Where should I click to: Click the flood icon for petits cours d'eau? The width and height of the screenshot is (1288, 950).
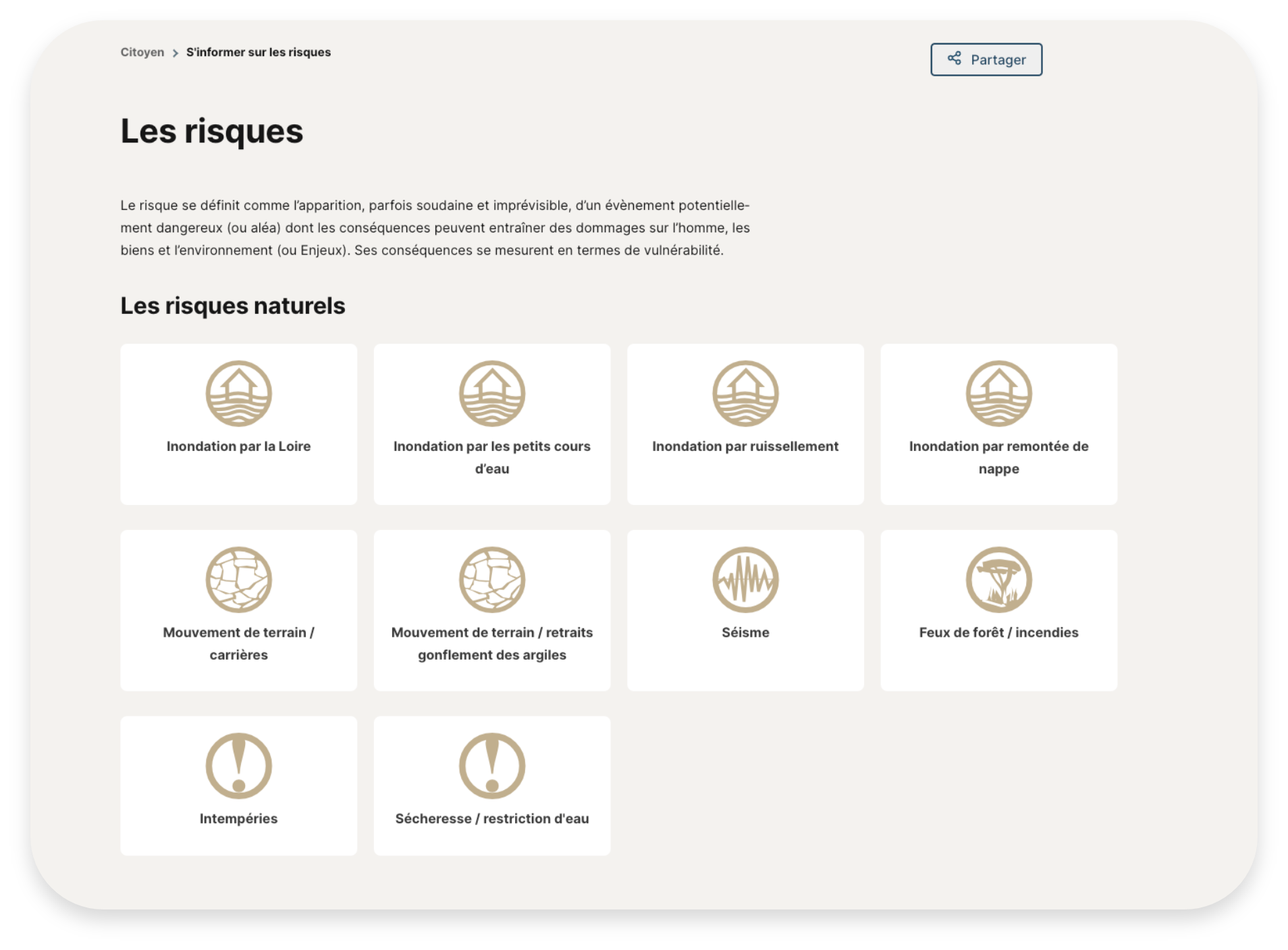pyautogui.click(x=492, y=394)
